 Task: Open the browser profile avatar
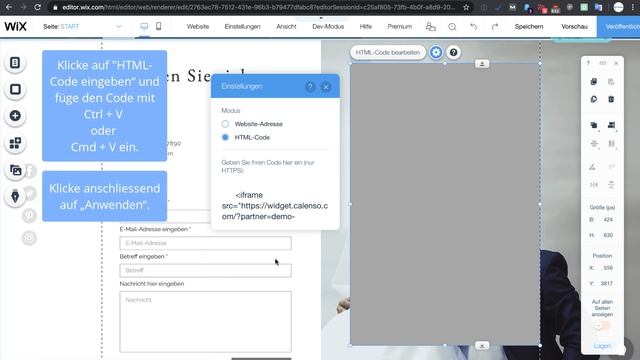point(618,7)
